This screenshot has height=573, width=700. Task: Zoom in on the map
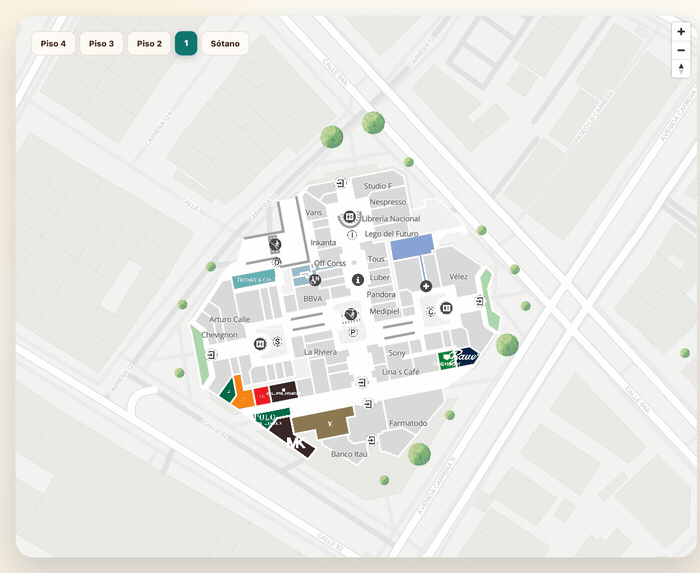click(681, 32)
